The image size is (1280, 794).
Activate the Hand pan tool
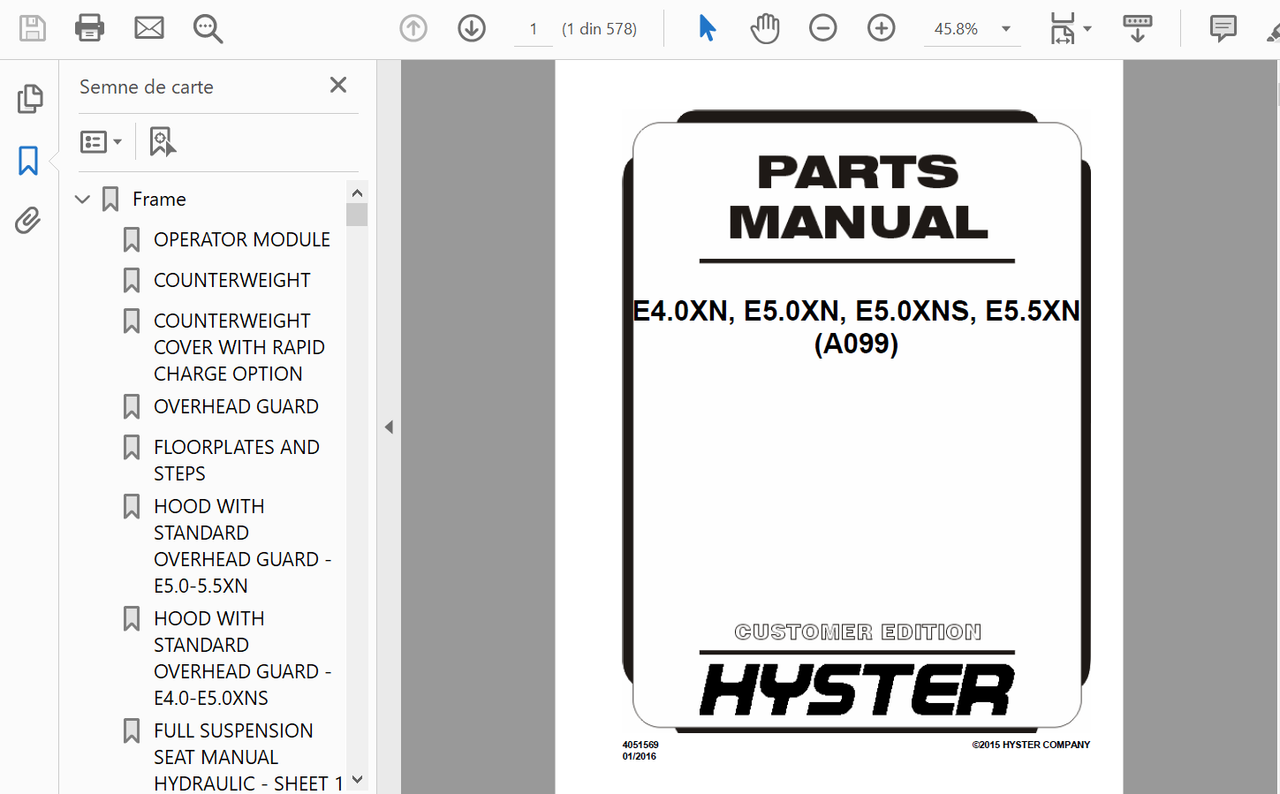[x=765, y=29]
